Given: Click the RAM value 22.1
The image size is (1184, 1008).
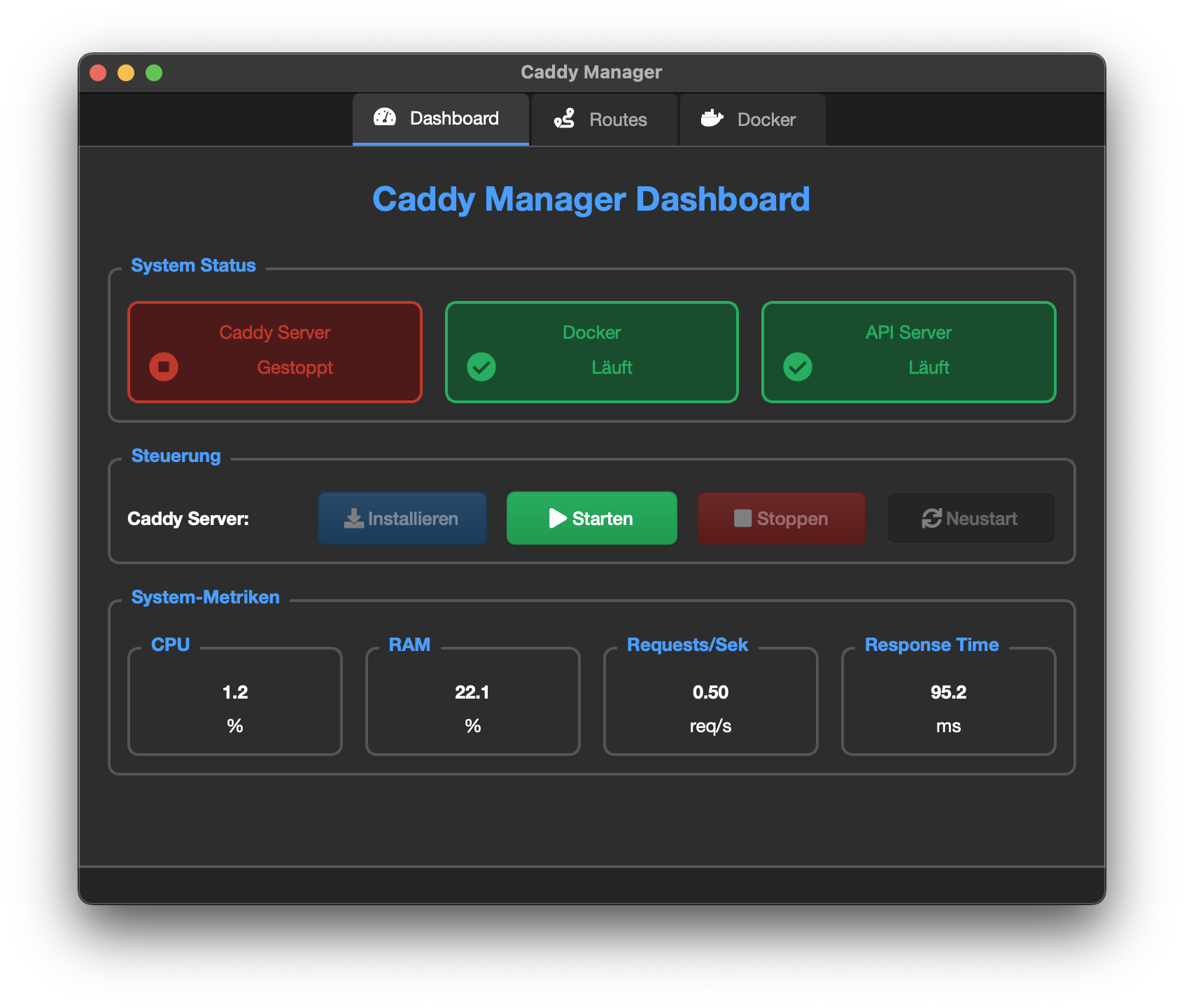Looking at the screenshot, I should pyautogui.click(x=472, y=692).
